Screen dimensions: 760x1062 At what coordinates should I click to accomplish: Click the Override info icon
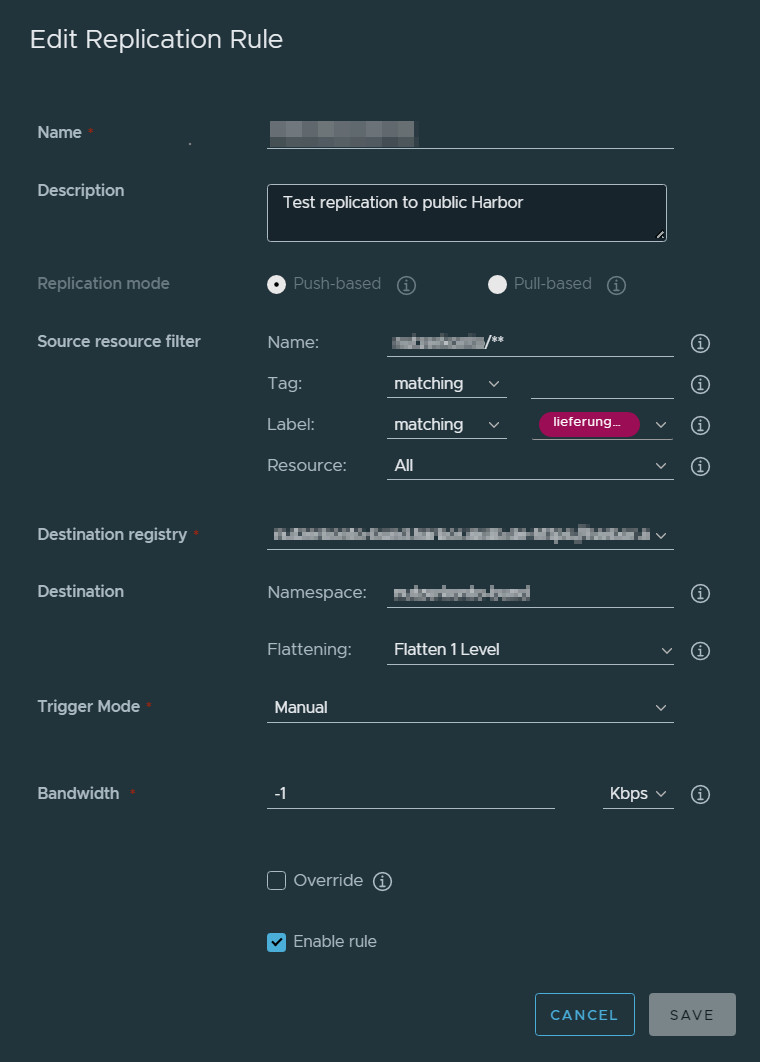coord(383,881)
